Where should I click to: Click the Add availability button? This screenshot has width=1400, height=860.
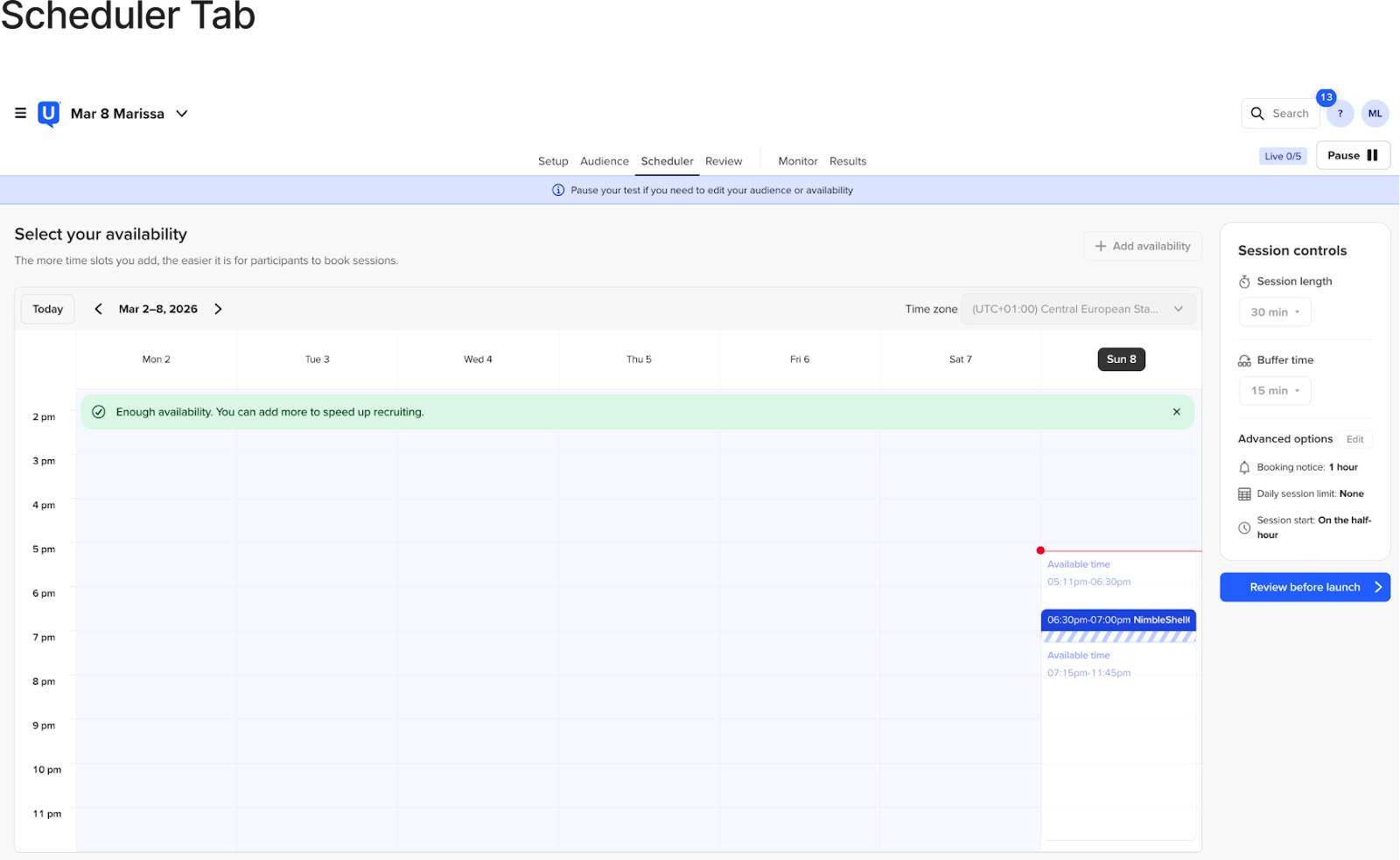coord(1142,247)
